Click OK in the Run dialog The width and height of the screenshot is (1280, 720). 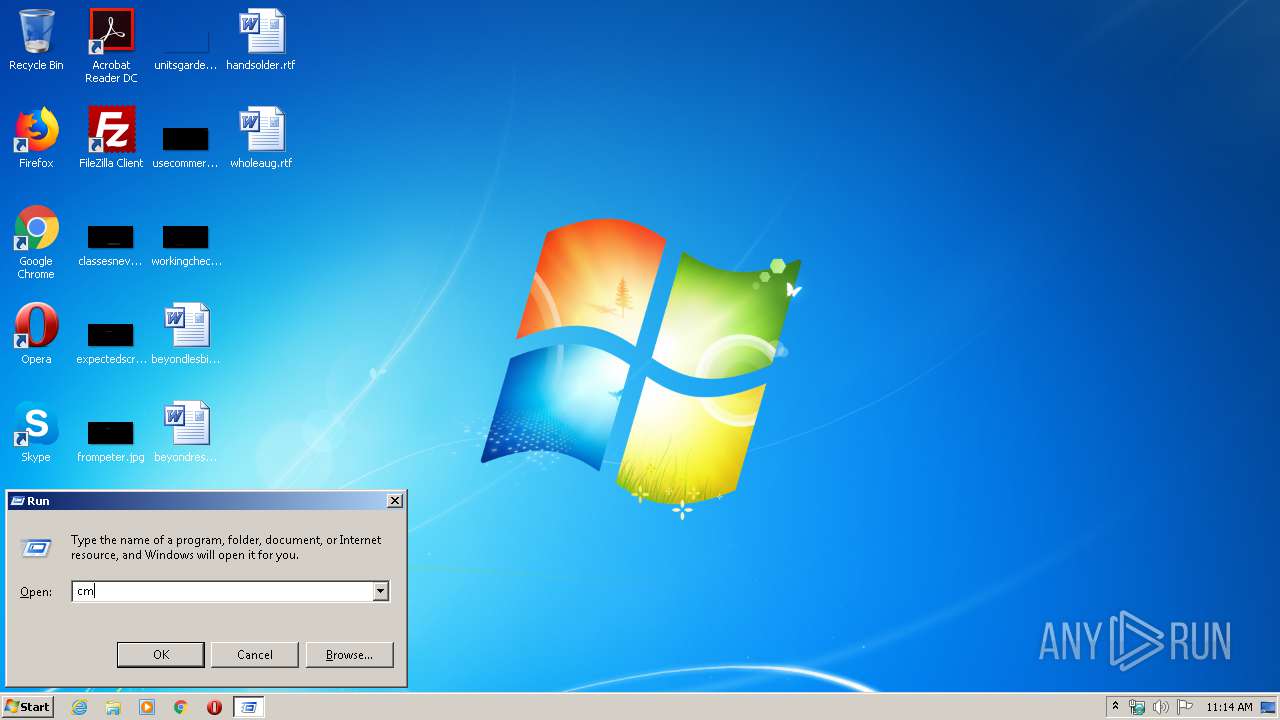(161, 655)
